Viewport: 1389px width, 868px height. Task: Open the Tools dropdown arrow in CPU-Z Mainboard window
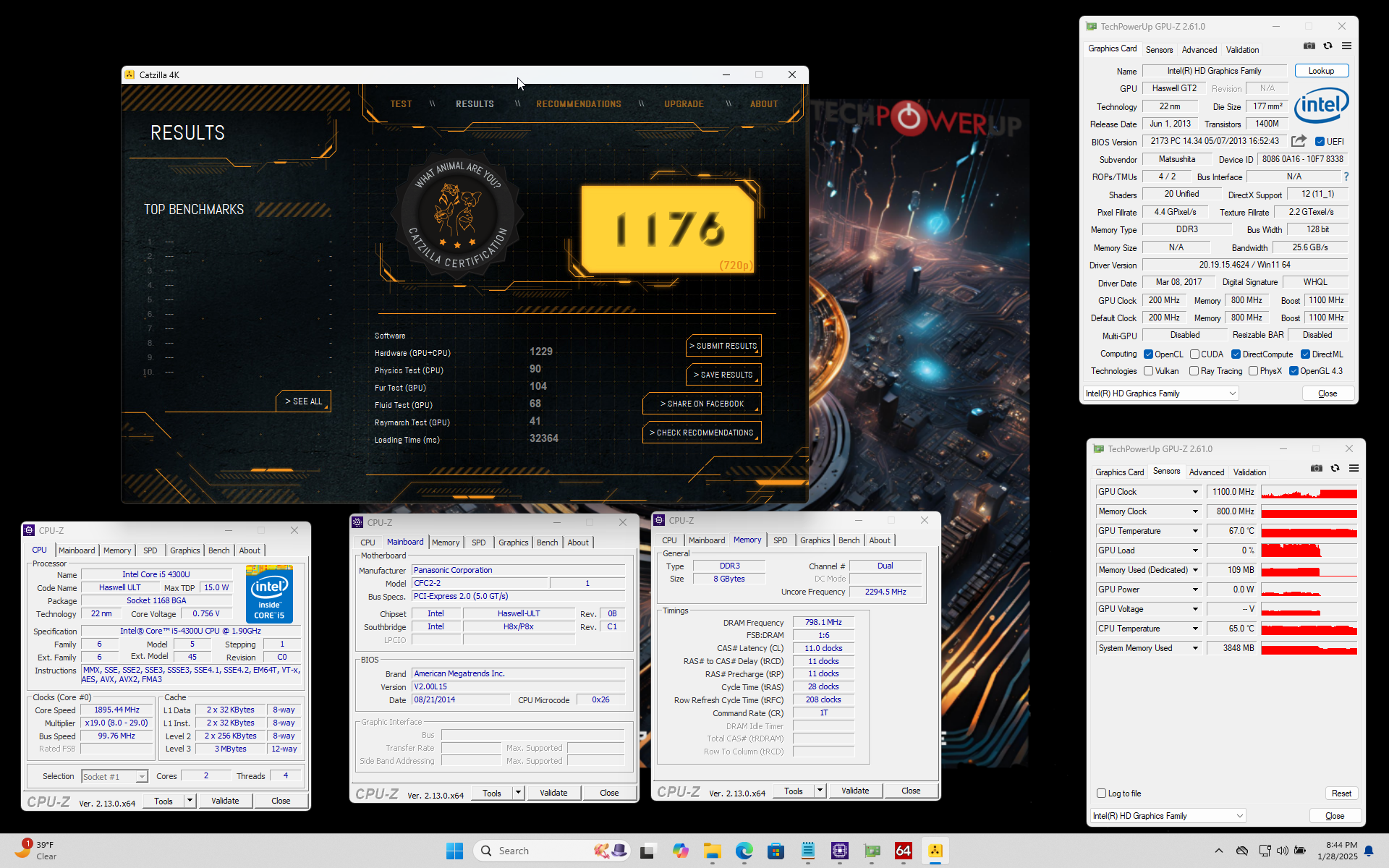click(x=518, y=793)
